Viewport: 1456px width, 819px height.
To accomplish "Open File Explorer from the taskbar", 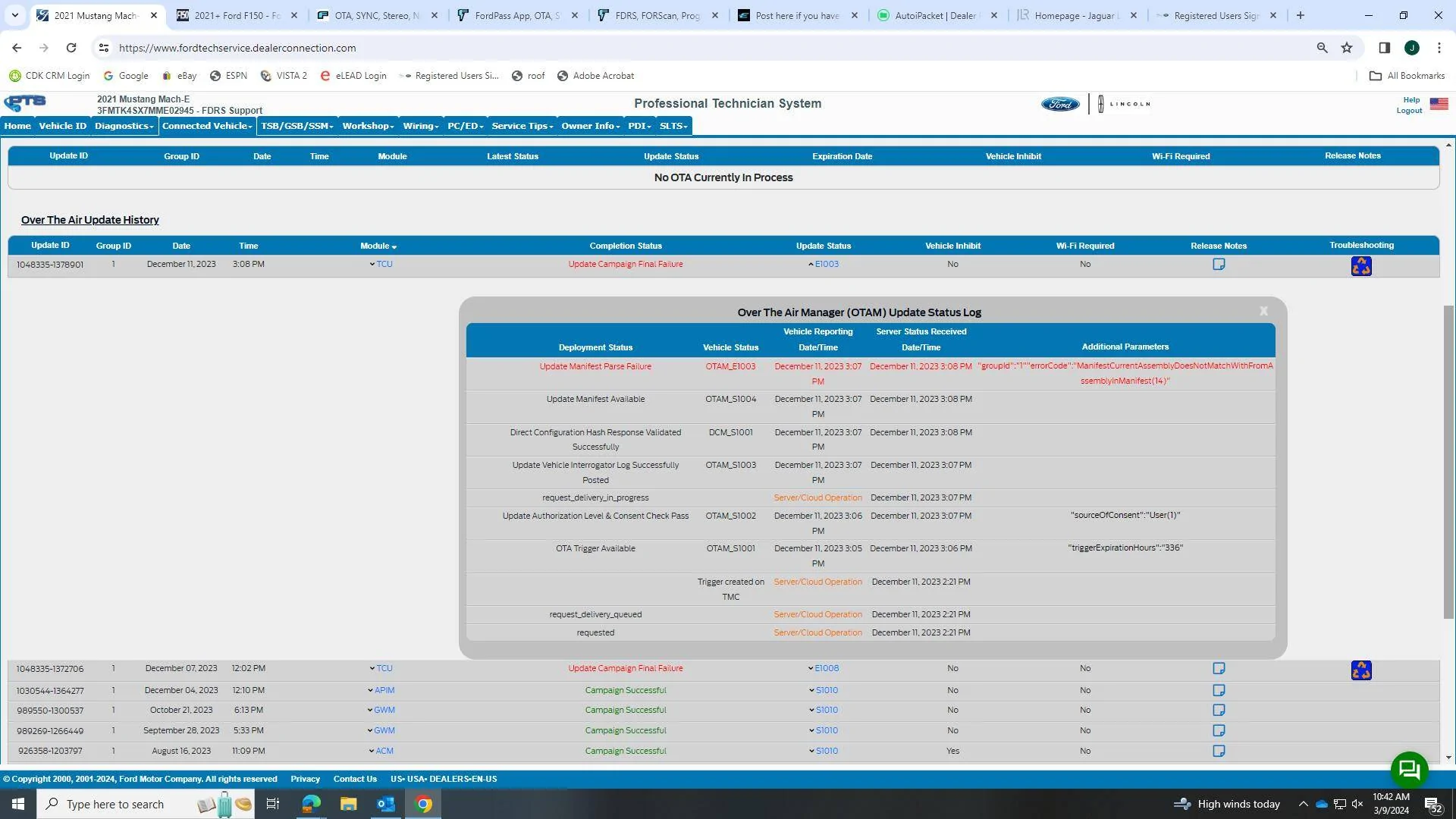I will pos(348,804).
